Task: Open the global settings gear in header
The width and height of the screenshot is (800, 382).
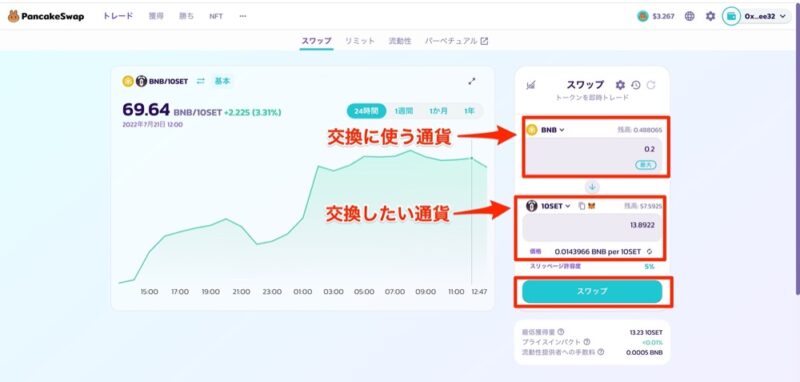Action: click(x=710, y=16)
